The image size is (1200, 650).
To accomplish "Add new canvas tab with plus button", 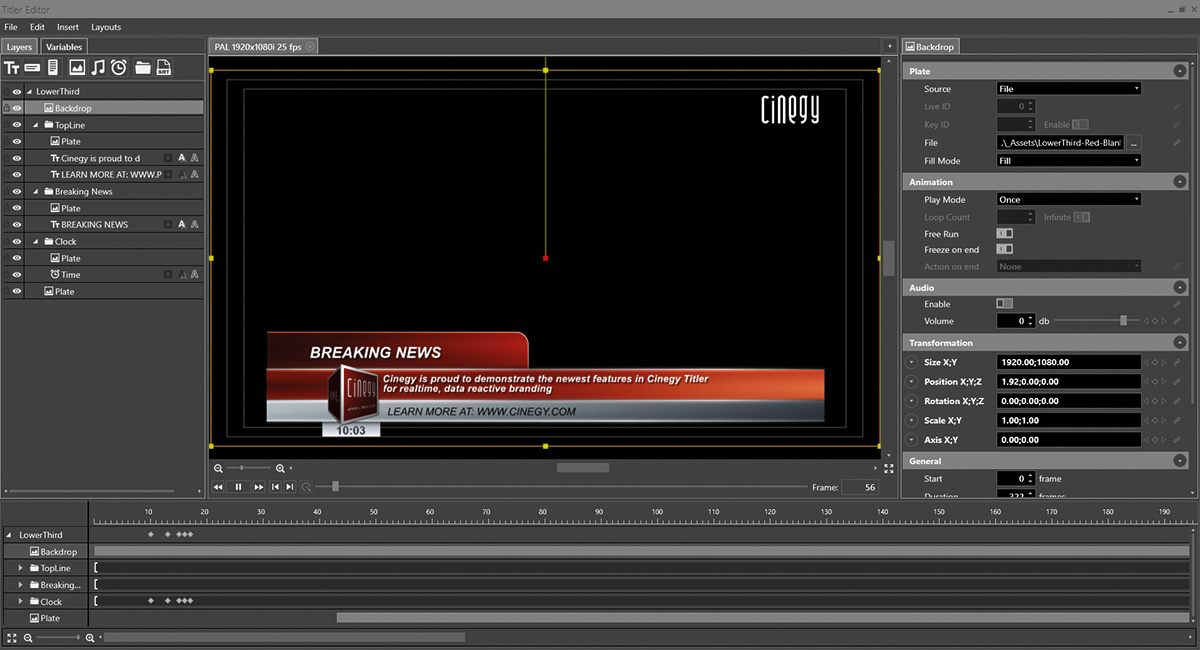I will click(889, 46).
